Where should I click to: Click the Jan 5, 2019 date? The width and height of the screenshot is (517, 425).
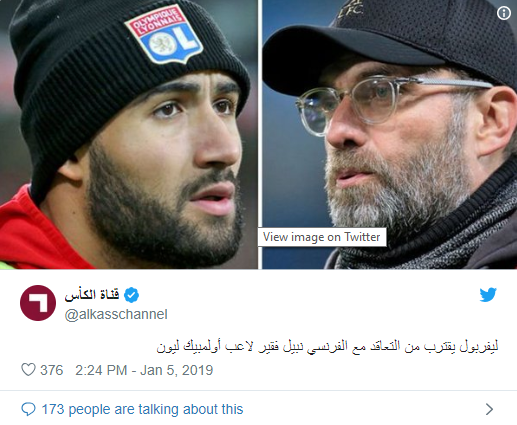pyautogui.click(x=177, y=370)
